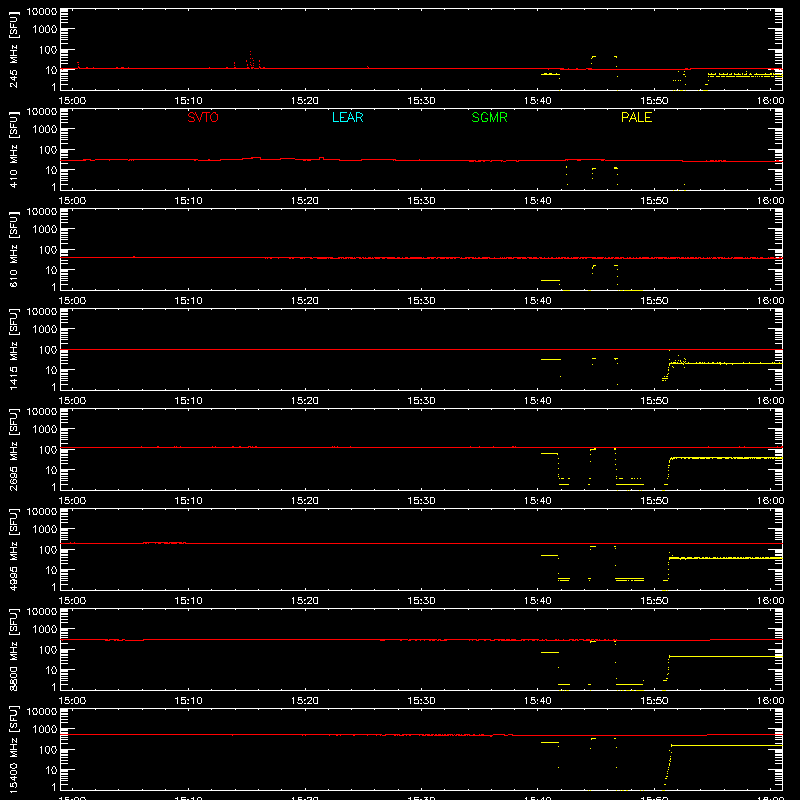Click the 15:30 tick label under 8800 MHz plot
Image resolution: width=800 pixels, height=800 pixels.
[x=421, y=701]
